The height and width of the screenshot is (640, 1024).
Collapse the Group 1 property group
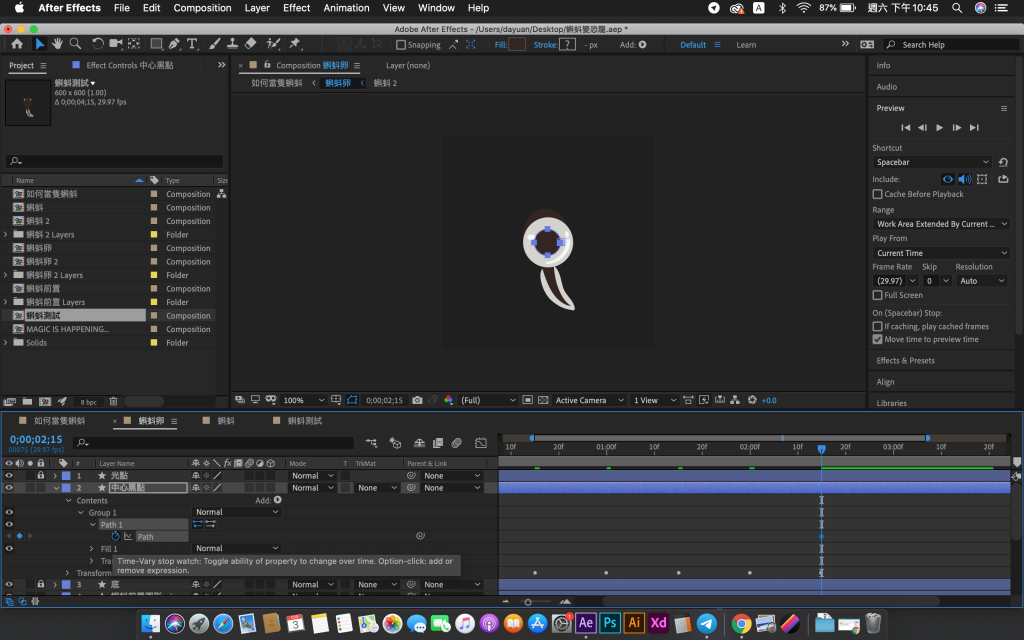click(x=81, y=513)
